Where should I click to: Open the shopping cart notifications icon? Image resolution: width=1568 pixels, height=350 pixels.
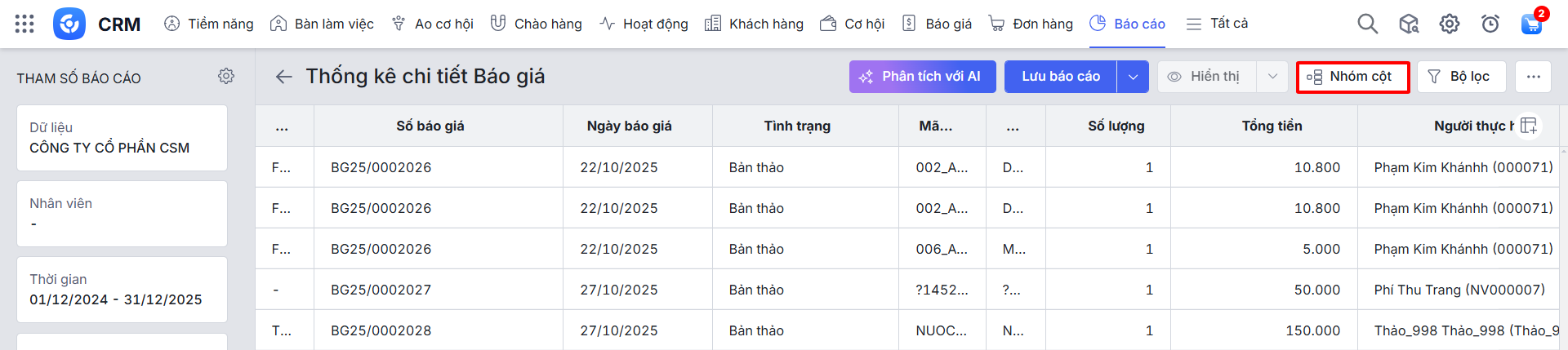click(1531, 24)
